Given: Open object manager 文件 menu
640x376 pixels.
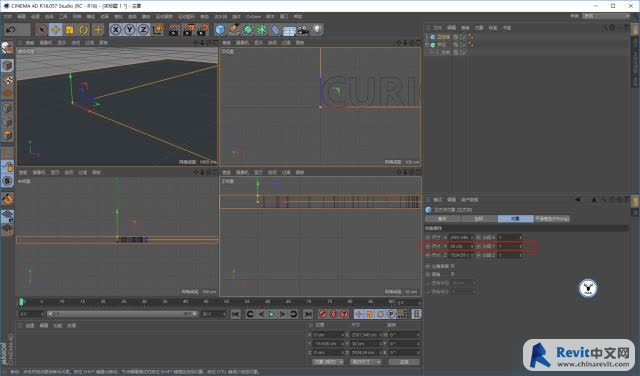Looking at the screenshot, I should (x=437, y=28).
